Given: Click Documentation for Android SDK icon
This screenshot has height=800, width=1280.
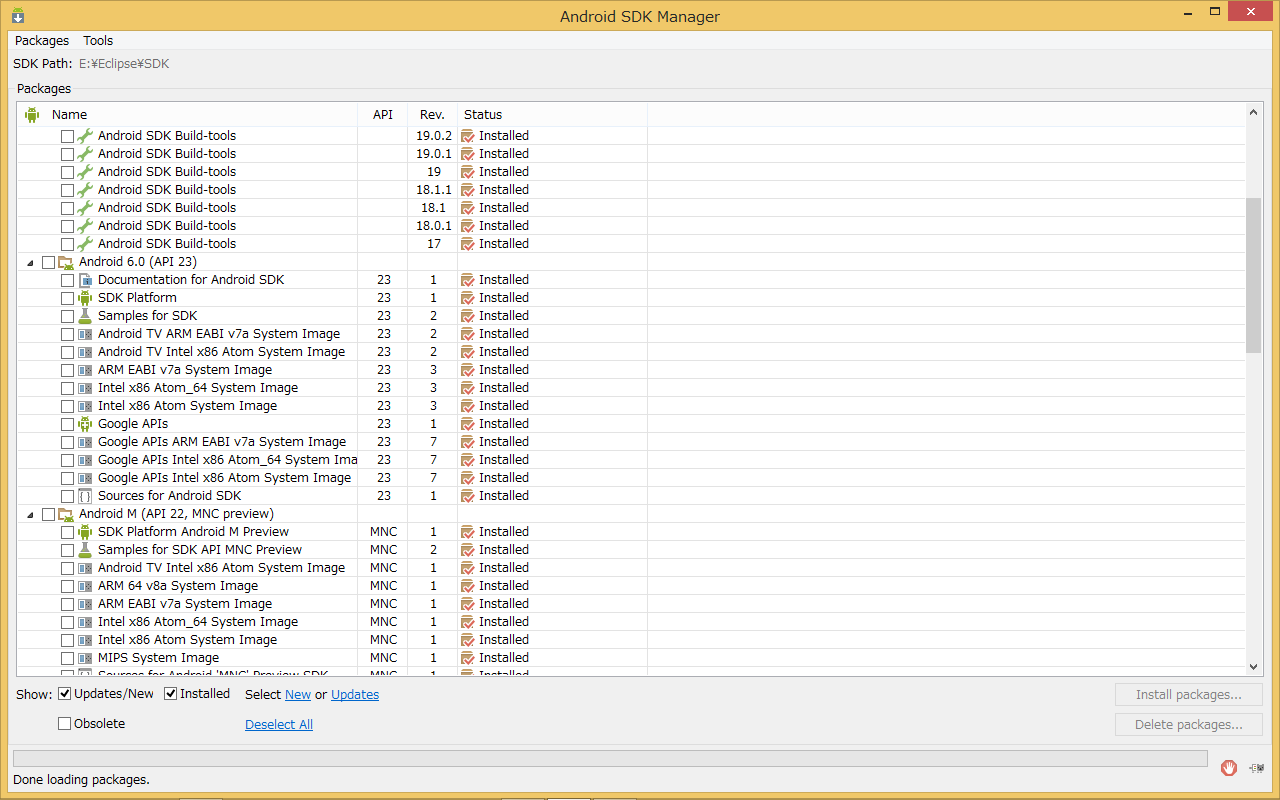Looking at the screenshot, I should (x=85, y=280).
